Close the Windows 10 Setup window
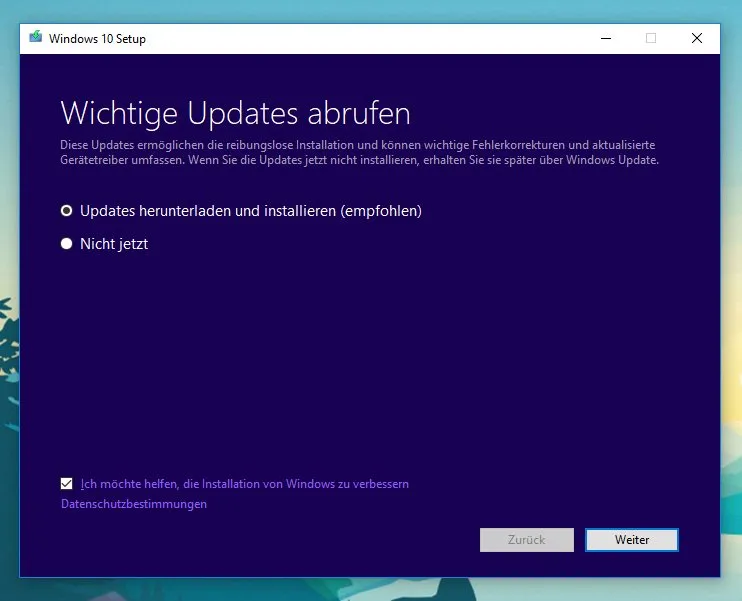The width and height of the screenshot is (742, 601). pyautogui.click(x=697, y=38)
